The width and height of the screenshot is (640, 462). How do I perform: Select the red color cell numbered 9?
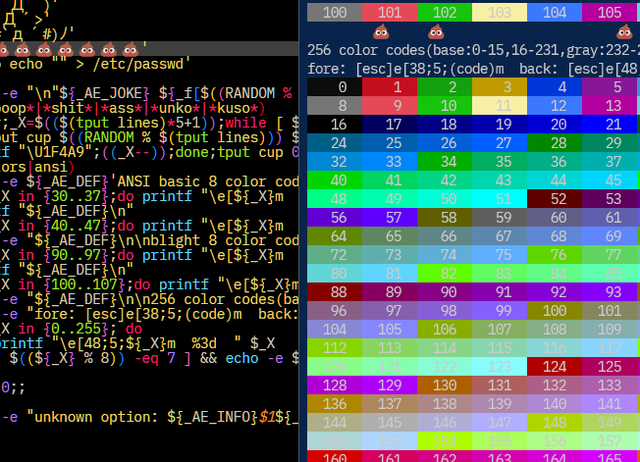(383, 105)
